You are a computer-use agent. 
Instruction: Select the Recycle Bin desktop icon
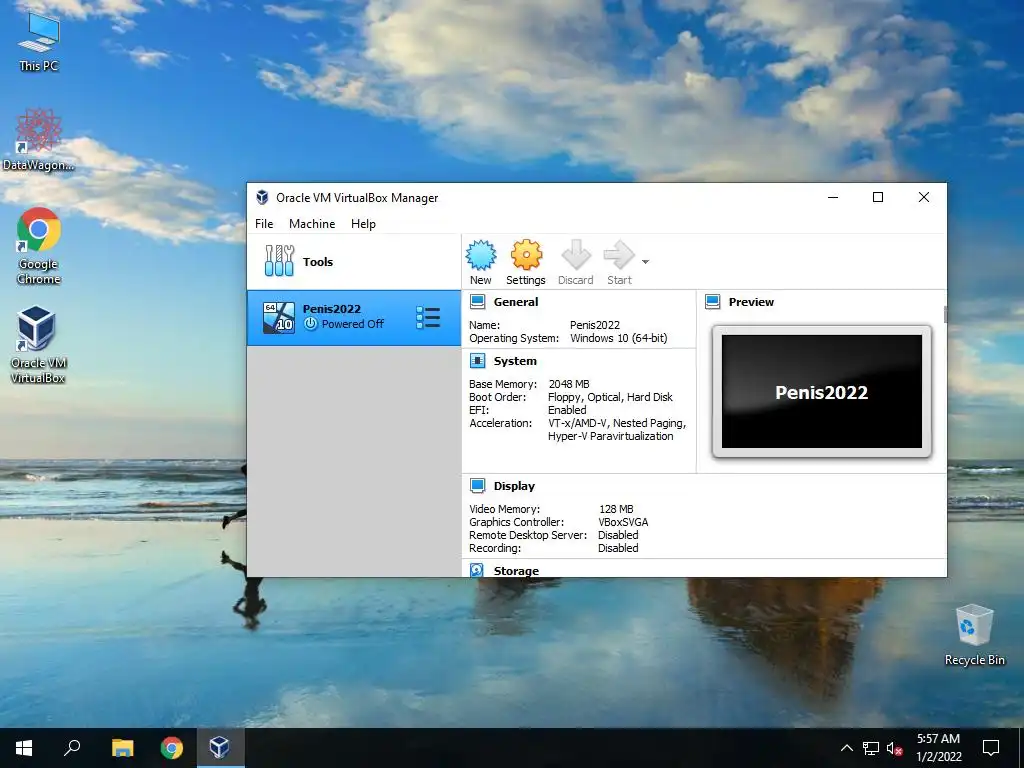pos(974,635)
